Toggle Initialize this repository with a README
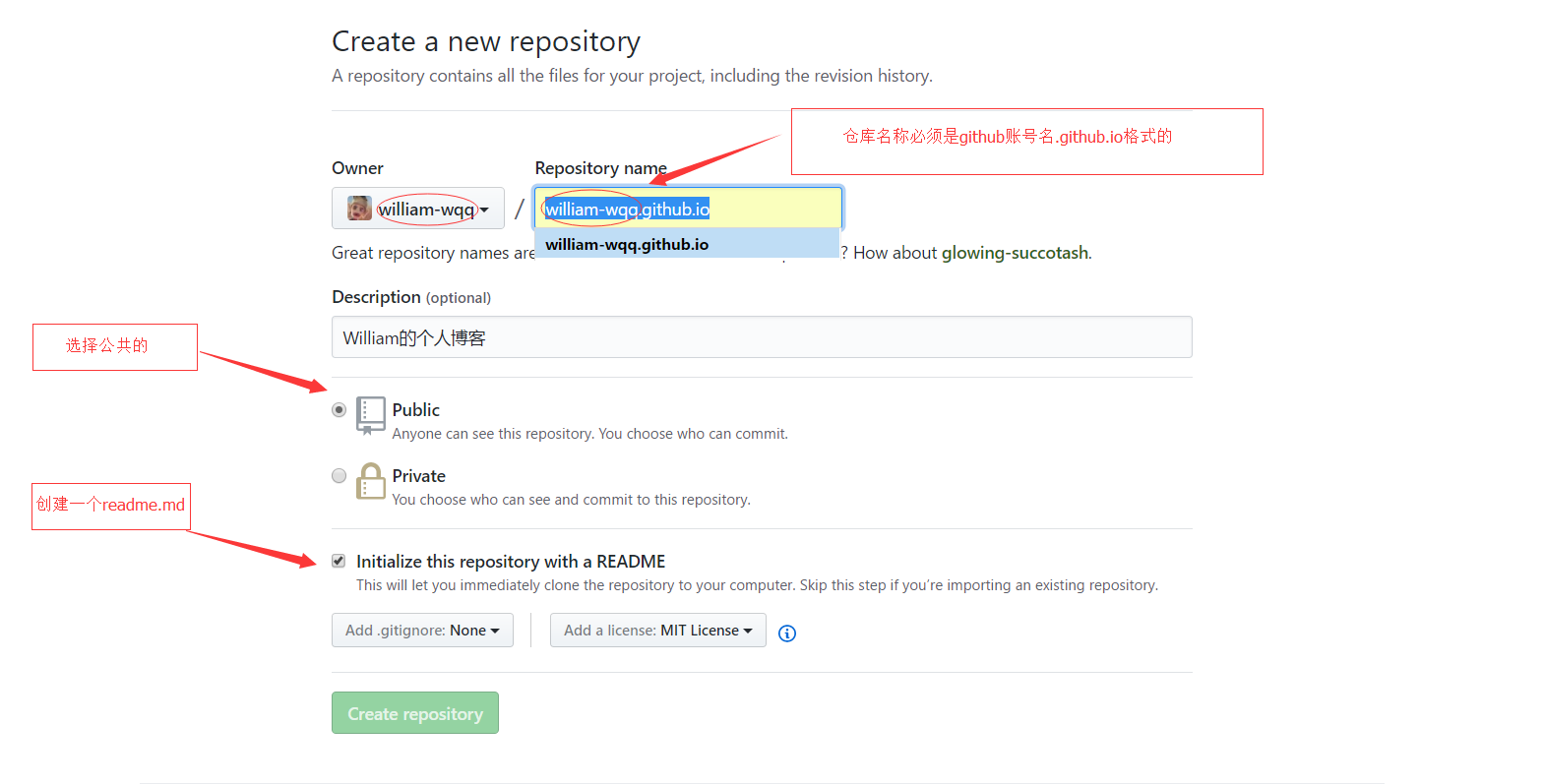The image size is (1543, 784). point(339,561)
